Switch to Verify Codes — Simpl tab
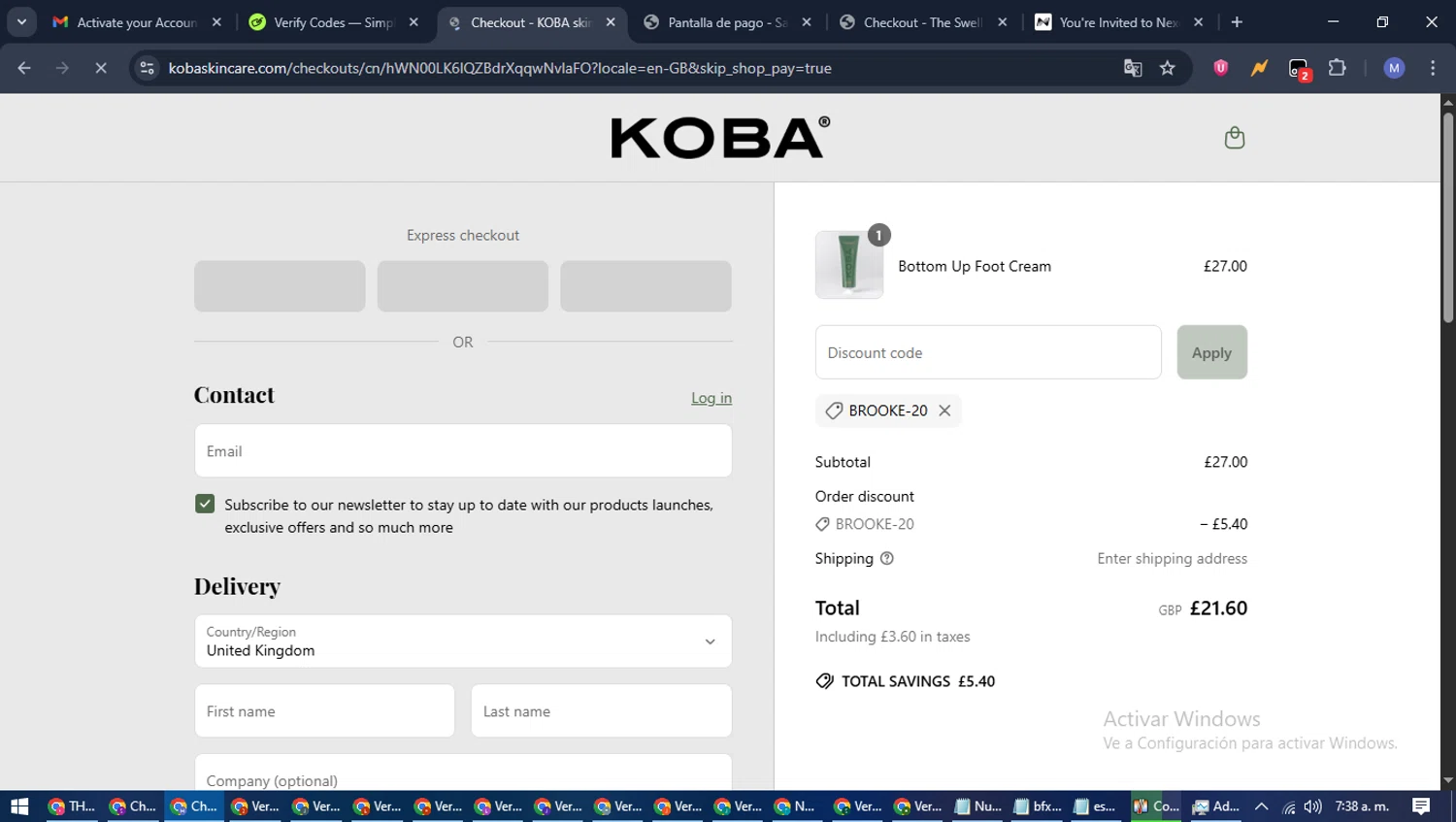 point(333,21)
